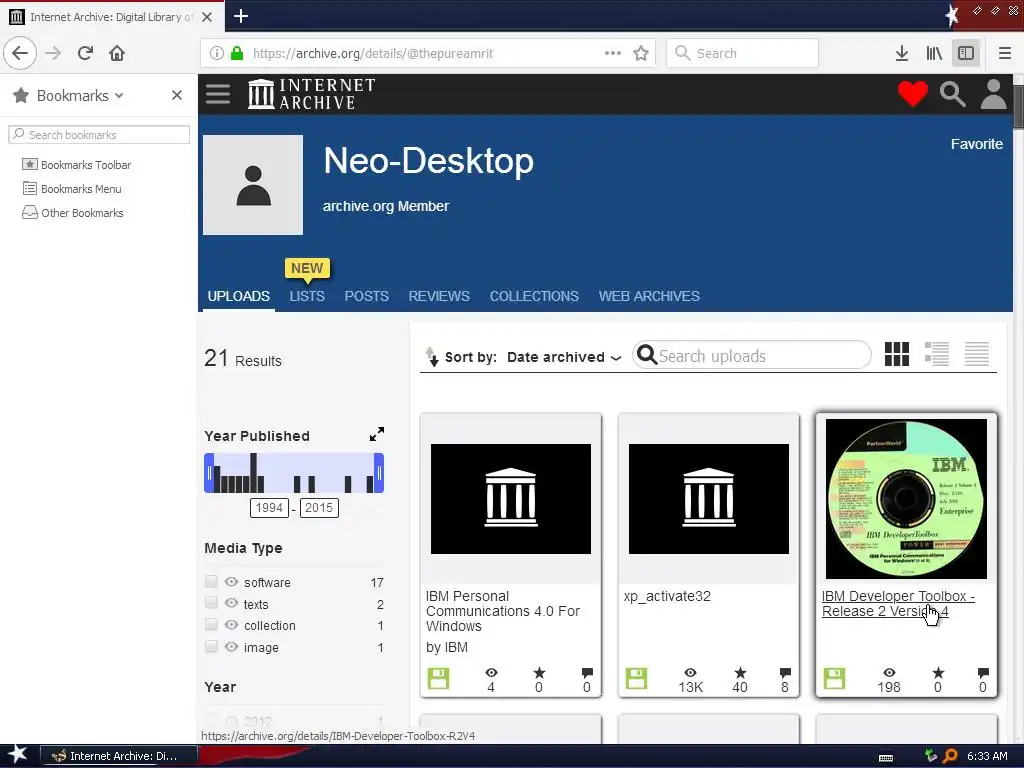Check the software media type filter
The image size is (1024, 768).
(x=211, y=581)
